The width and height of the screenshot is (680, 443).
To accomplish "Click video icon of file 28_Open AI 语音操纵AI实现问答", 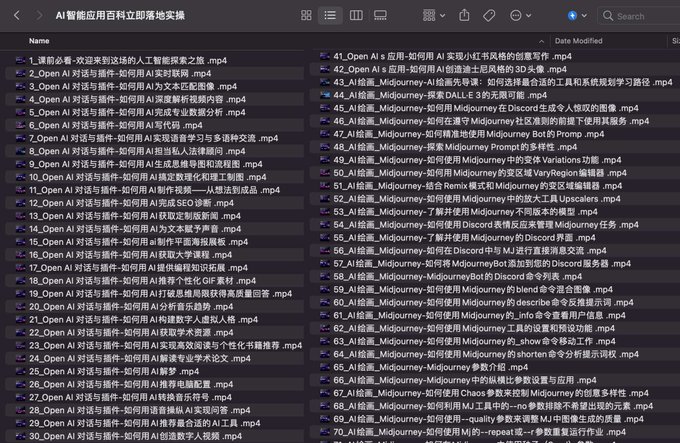I will 20,410.
